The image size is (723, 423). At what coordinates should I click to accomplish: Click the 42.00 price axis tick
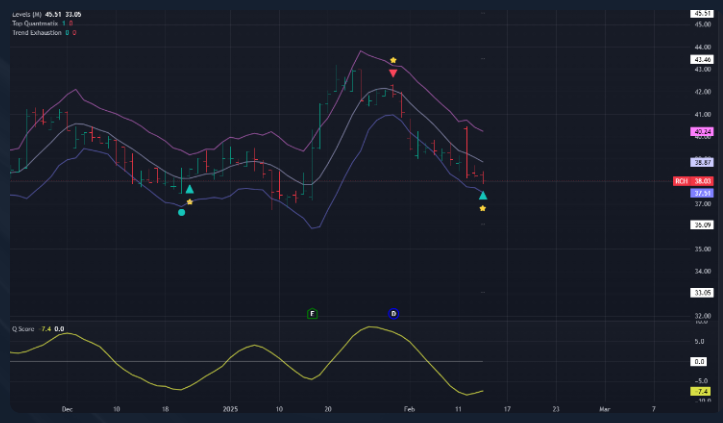703,92
